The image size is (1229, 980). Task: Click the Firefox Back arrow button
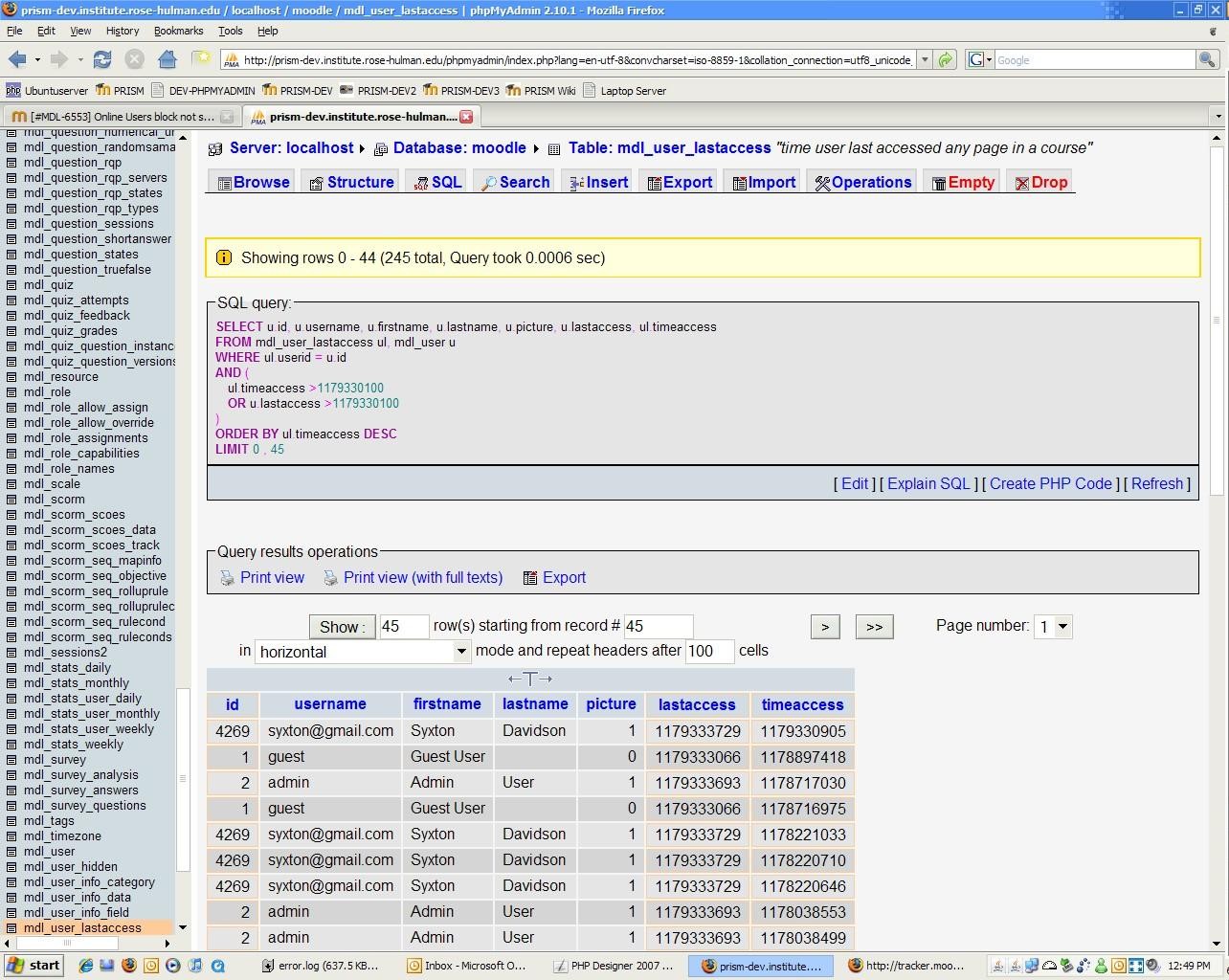tap(16, 59)
